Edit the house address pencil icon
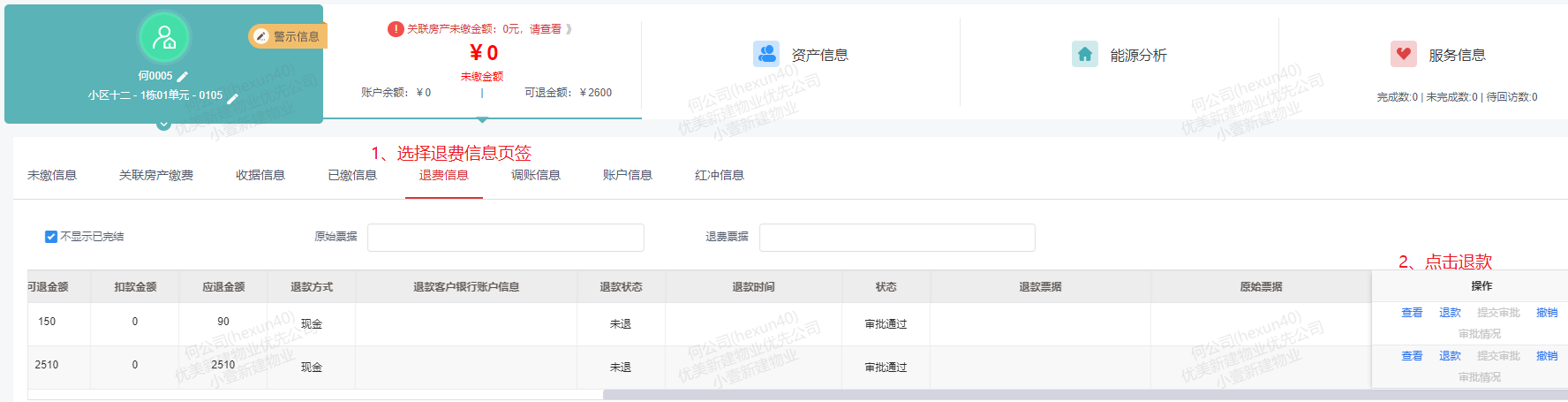 (232, 97)
